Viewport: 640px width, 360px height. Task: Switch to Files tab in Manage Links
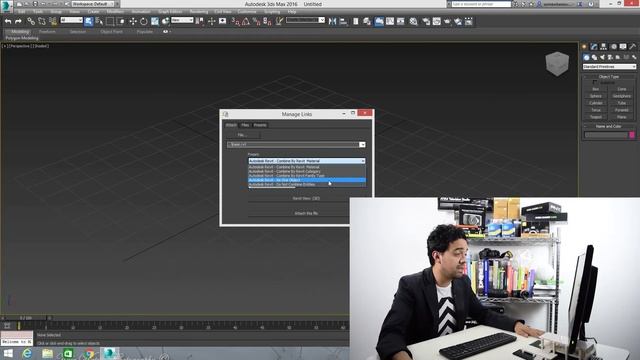(x=245, y=125)
